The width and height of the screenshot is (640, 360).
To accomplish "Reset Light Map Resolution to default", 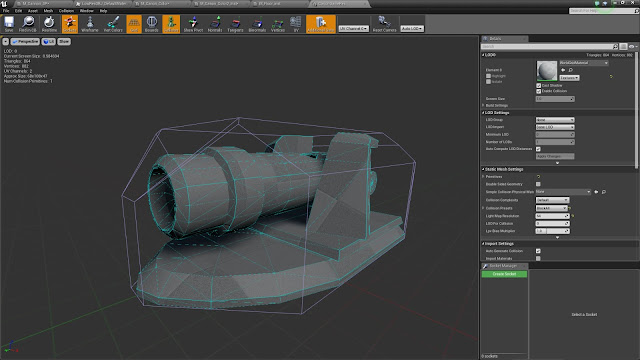I will (x=573, y=216).
